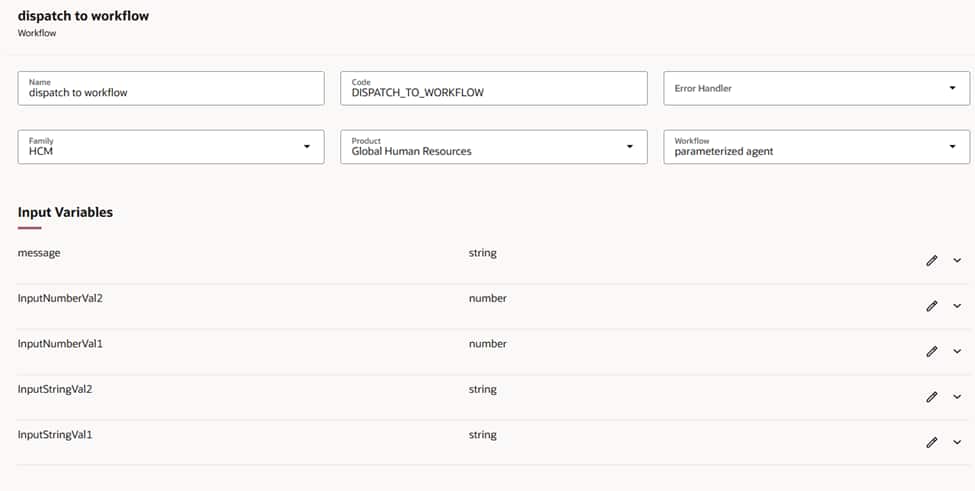The height and width of the screenshot is (491, 975).
Task: Expand InputNumberVal2 row details
Action: pos(957,306)
